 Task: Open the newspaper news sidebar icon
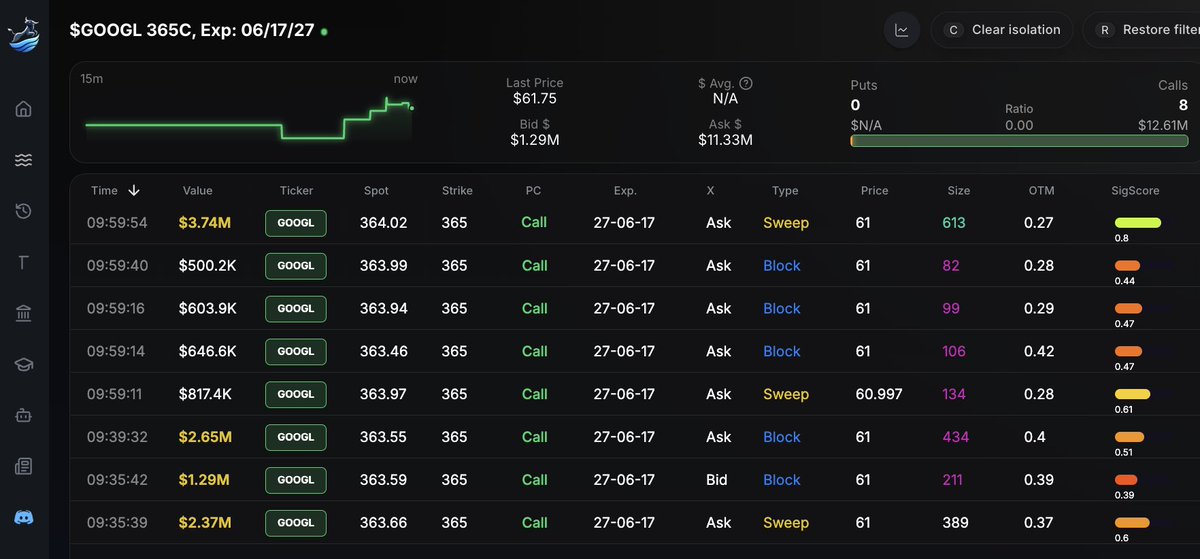(24, 466)
